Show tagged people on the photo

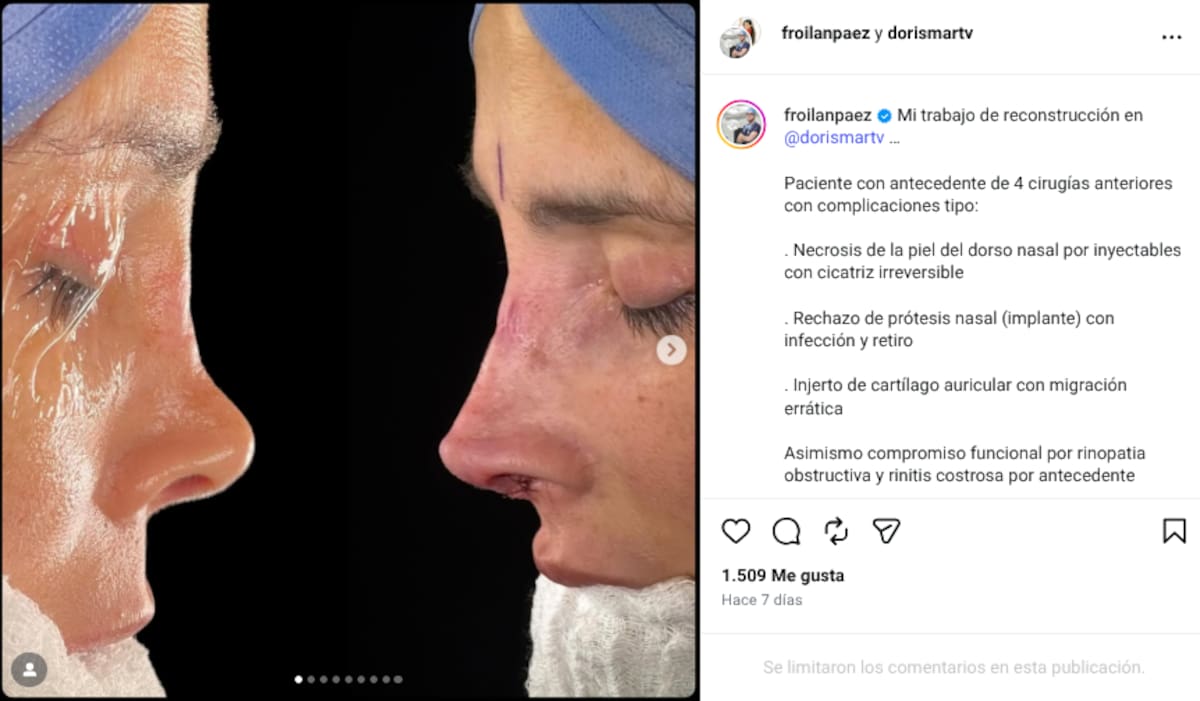click(x=29, y=670)
